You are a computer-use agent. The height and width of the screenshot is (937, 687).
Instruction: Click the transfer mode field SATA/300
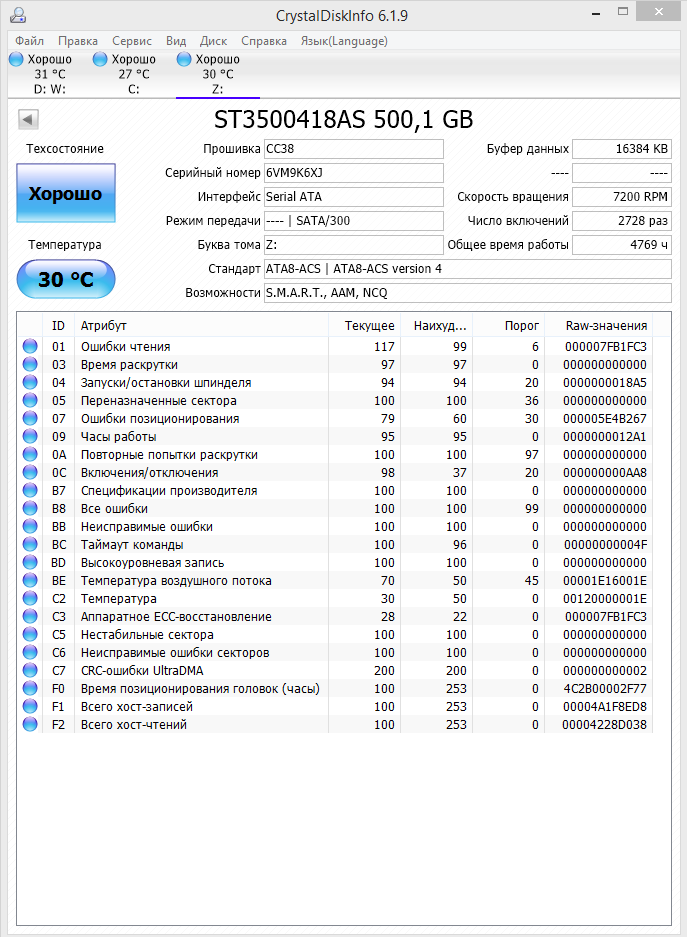tap(354, 221)
